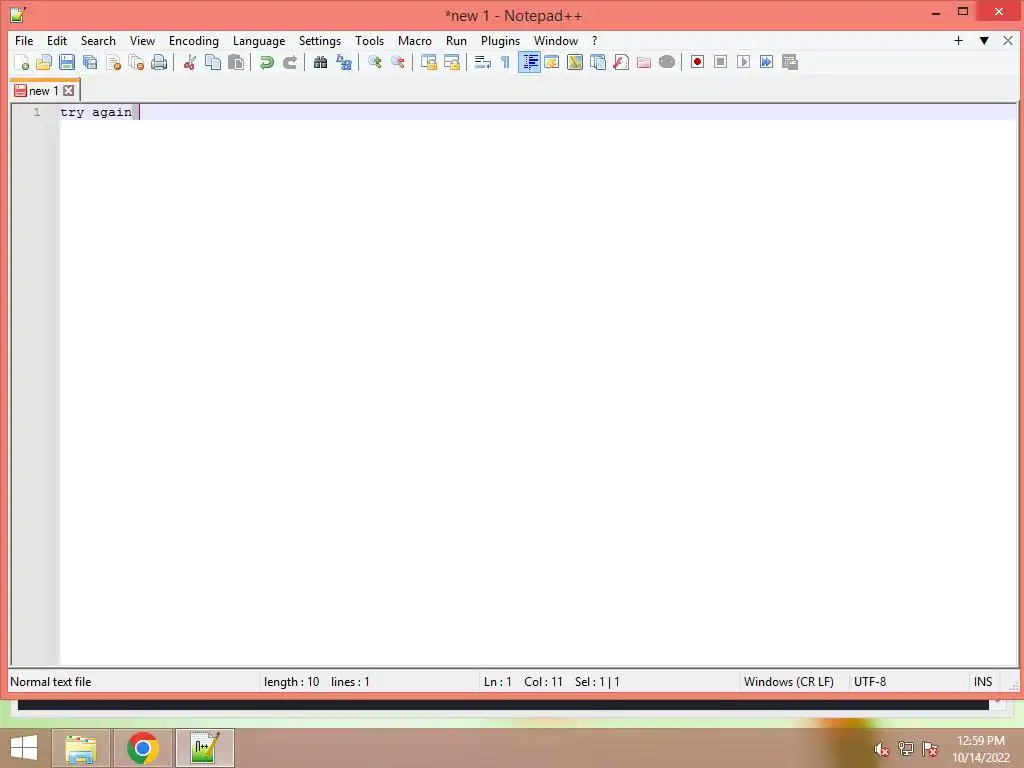Image resolution: width=1024 pixels, height=768 pixels.
Task: Open the Macro menu
Action: (415, 40)
